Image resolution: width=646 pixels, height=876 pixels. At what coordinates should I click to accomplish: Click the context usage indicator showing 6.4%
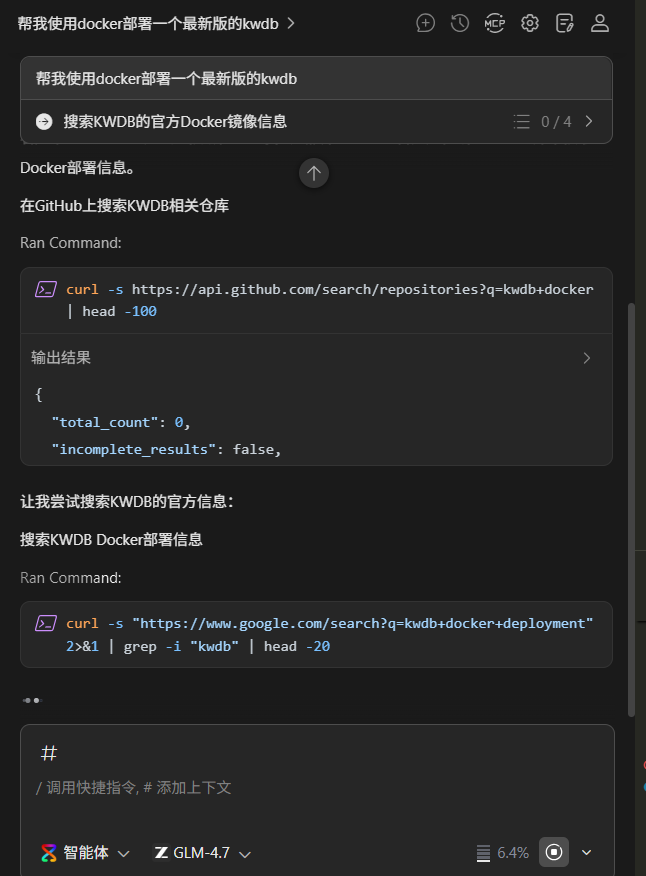pyautogui.click(x=503, y=852)
